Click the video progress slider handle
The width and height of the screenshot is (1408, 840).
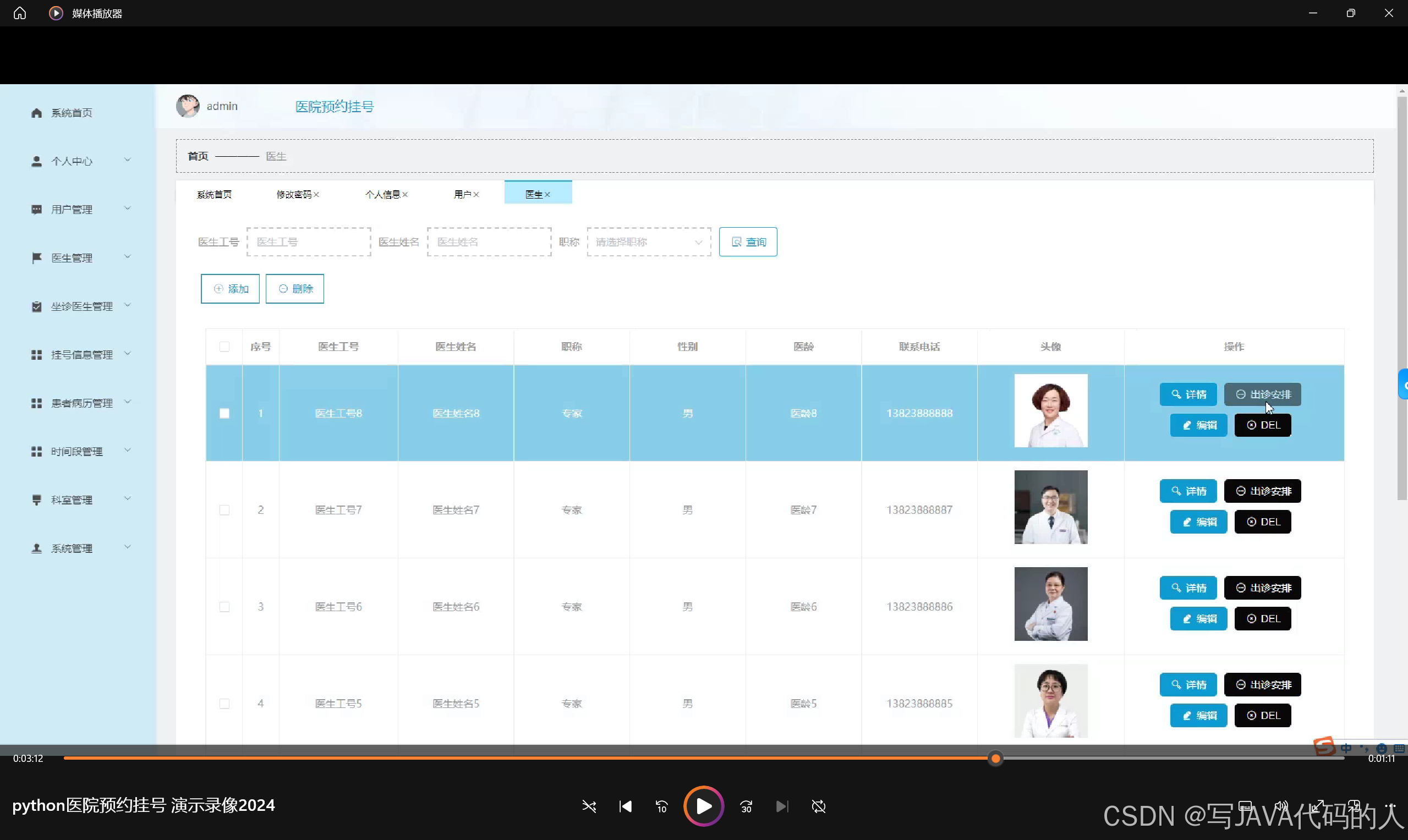(995, 758)
